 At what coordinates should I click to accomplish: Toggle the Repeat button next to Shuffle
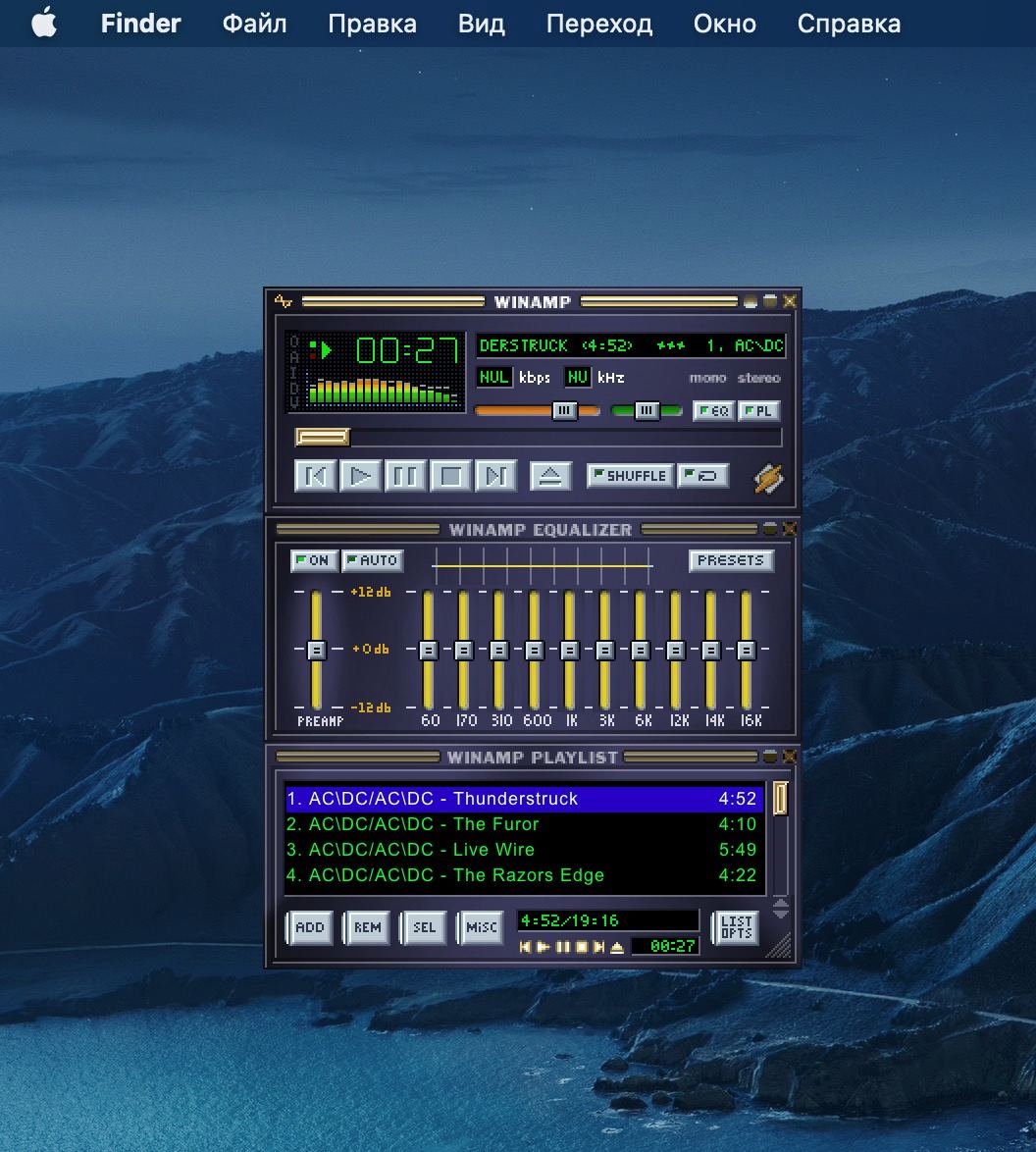[x=703, y=475]
